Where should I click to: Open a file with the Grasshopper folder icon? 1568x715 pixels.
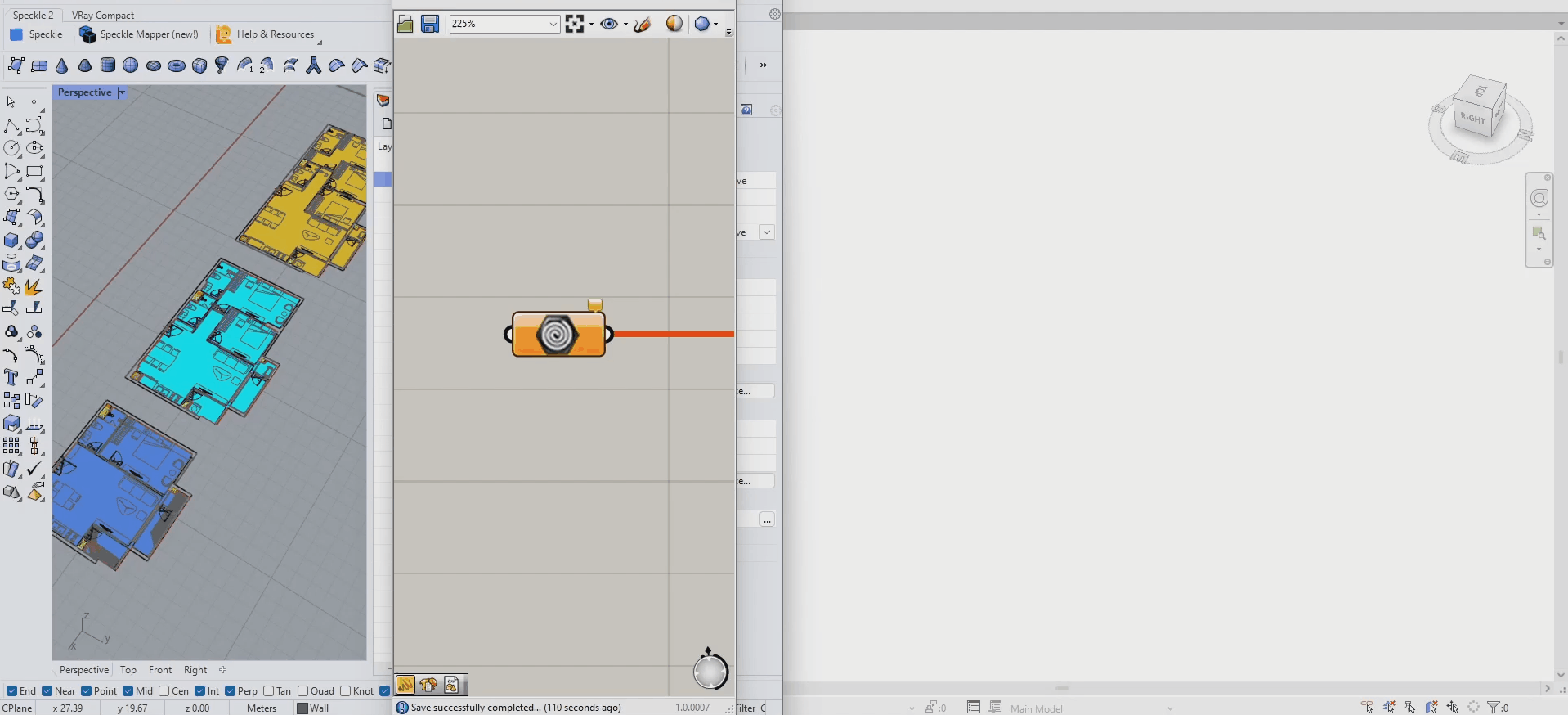click(x=405, y=24)
